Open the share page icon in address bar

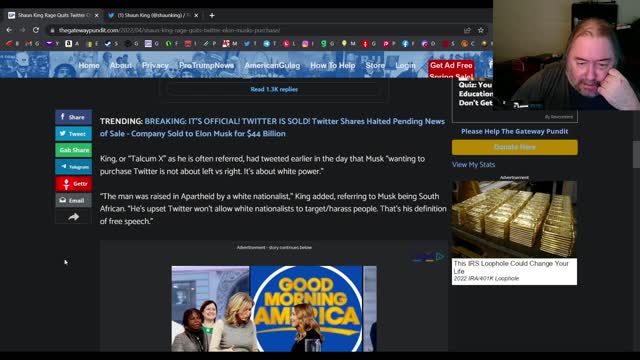click(467, 30)
